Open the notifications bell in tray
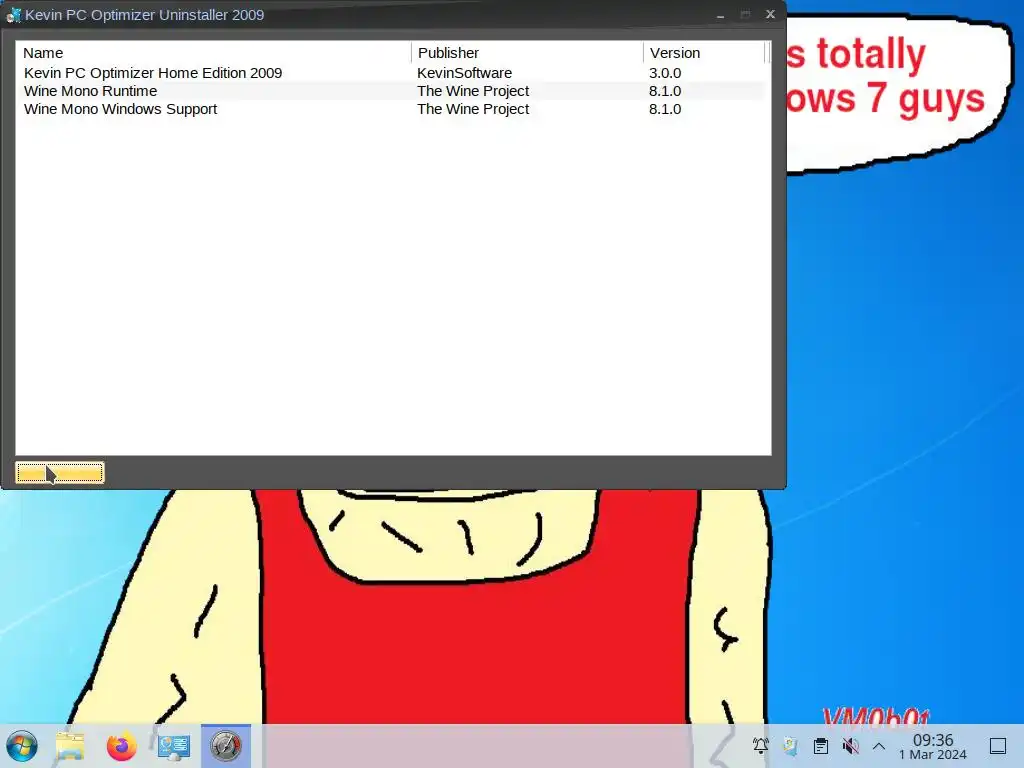Viewport: 1024px width, 768px height. [760, 746]
